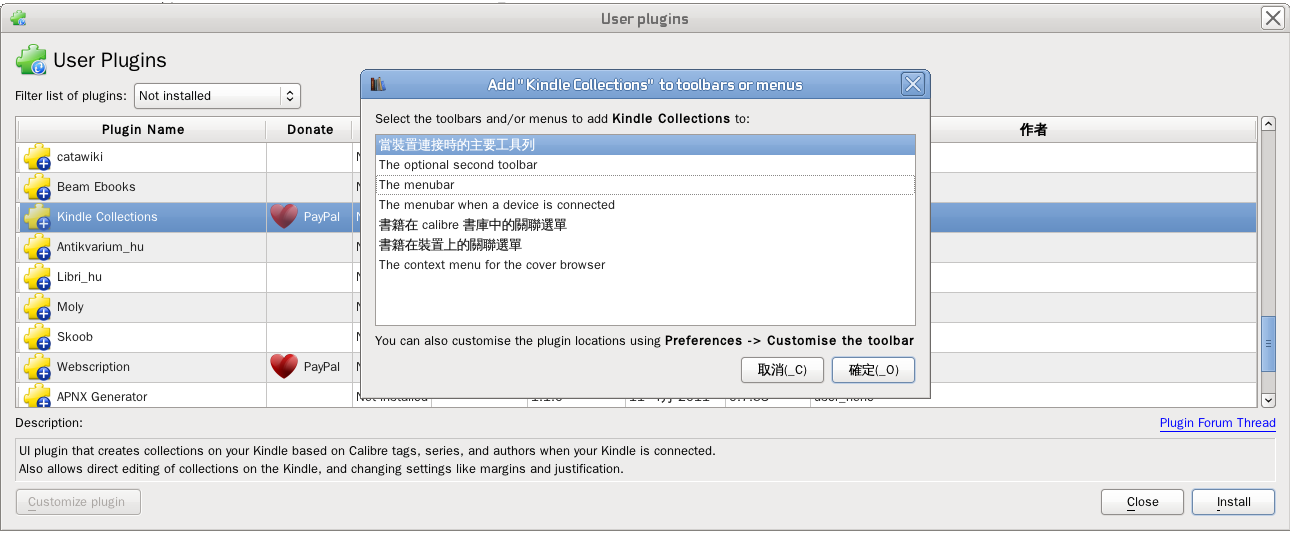Click the Beam Ebooks row name text
1290x533 pixels.
(x=96, y=187)
